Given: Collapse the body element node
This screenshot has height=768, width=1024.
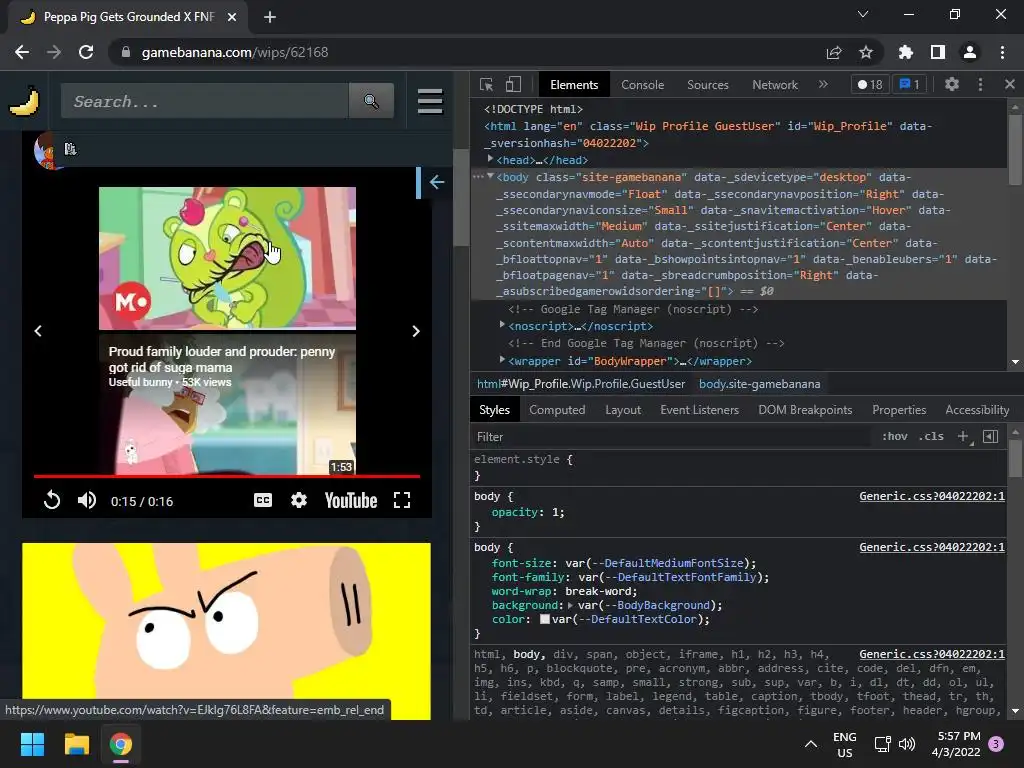Looking at the screenshot, I should tap(490, 176).
